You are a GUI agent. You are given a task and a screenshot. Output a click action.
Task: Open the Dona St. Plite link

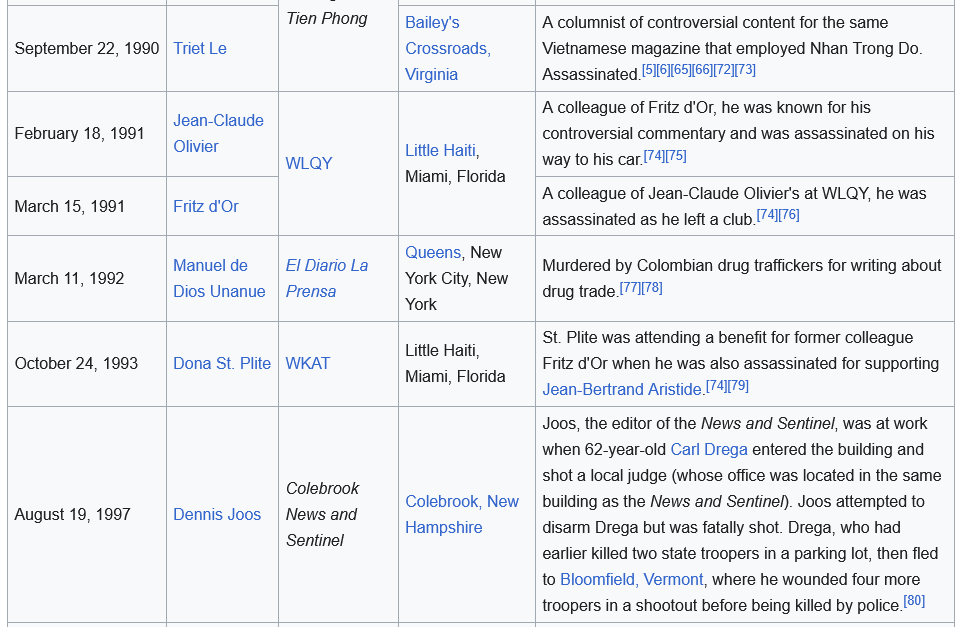pos(222,363)
